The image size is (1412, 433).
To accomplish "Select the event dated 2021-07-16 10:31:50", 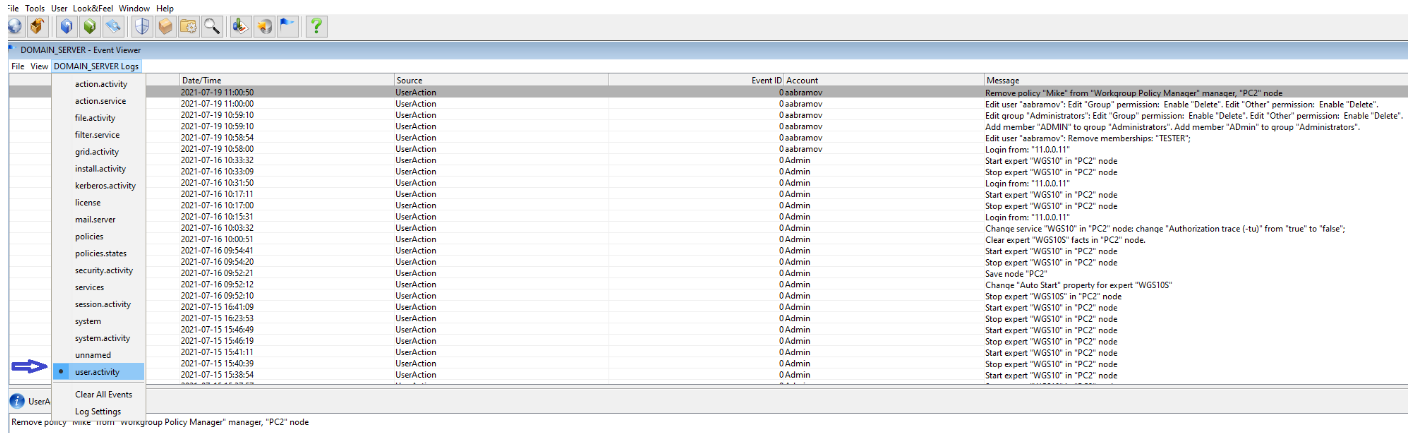I will (x=708, y=183).
